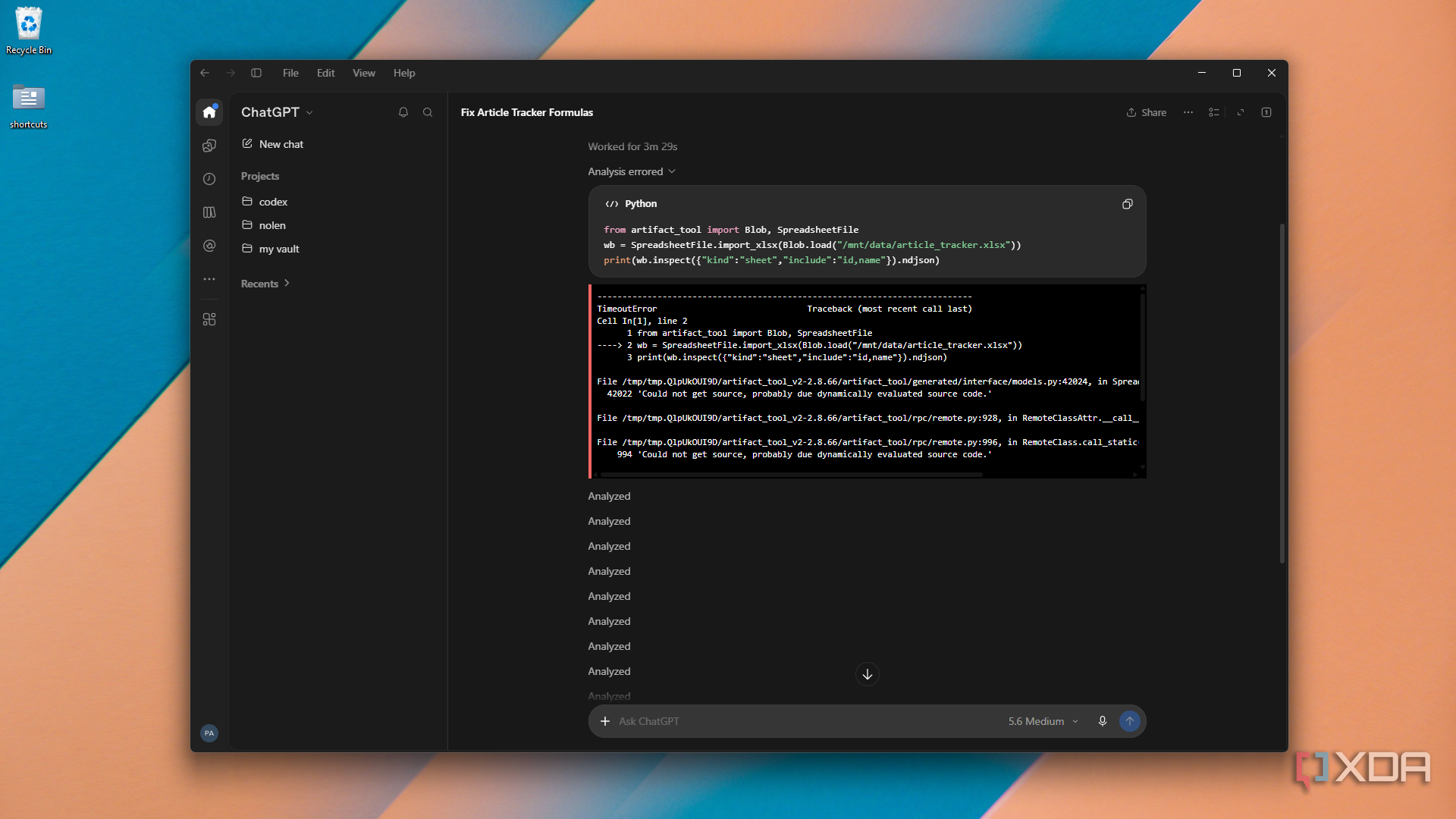The height and width of the screenshot is (819, 1456).
Task: Collapse the Analysis errored section
Action: tap(632, 171)
